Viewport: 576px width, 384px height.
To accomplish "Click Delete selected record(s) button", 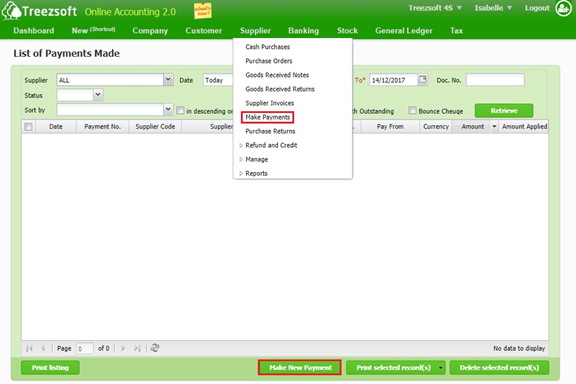I will [x=499, y=367].
